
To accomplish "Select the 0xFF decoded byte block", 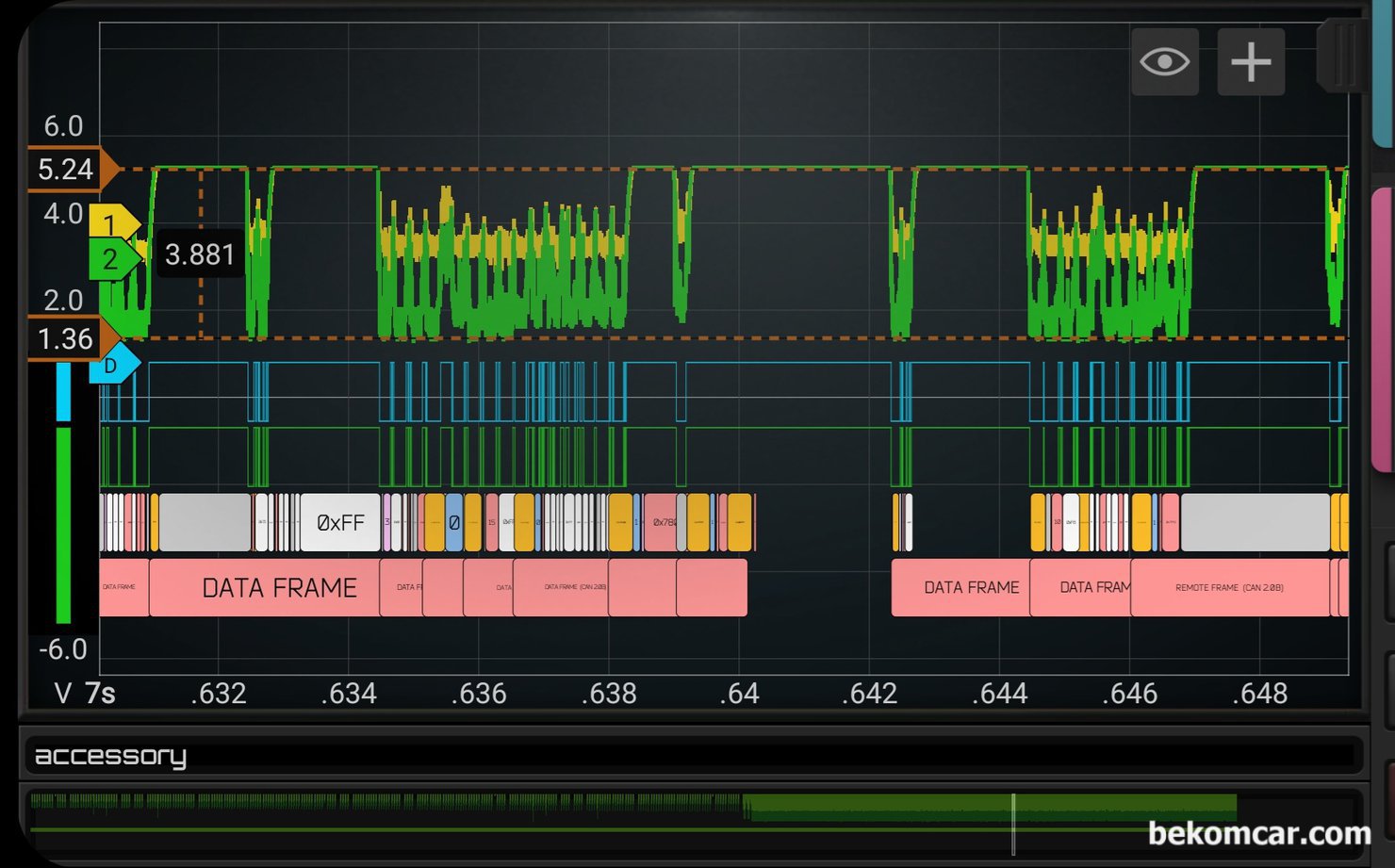I will (x=339, y=522).
